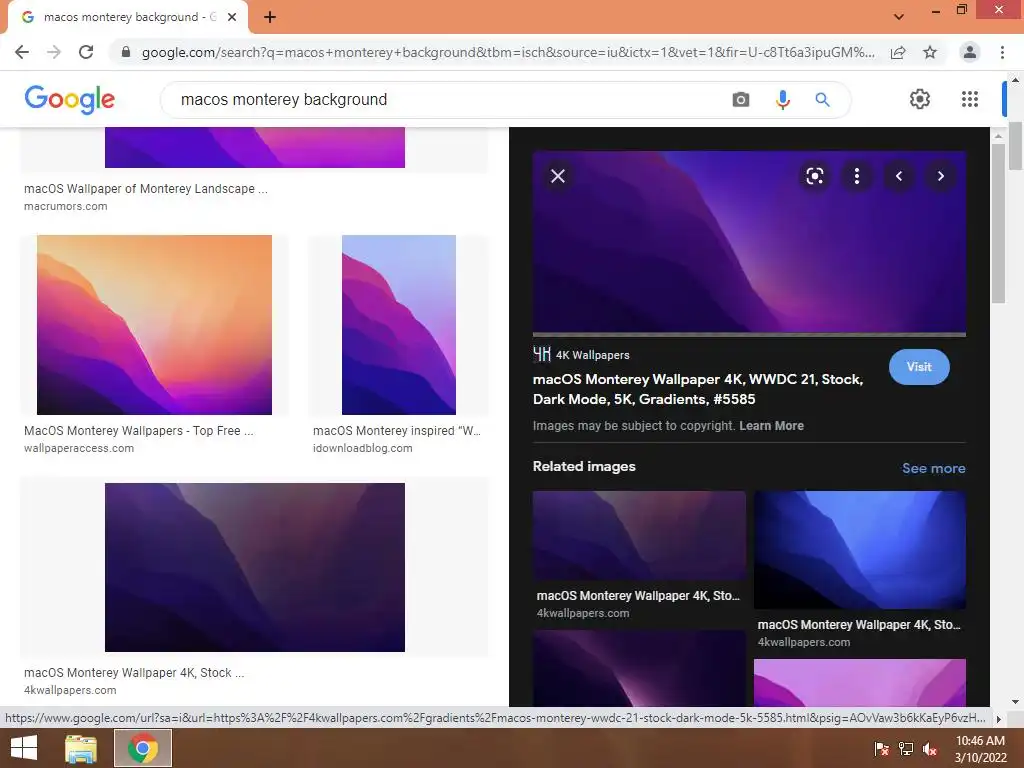
Task: Open the macrumors.com landscape wallpaper thumbnail
Action: [255, 148]
